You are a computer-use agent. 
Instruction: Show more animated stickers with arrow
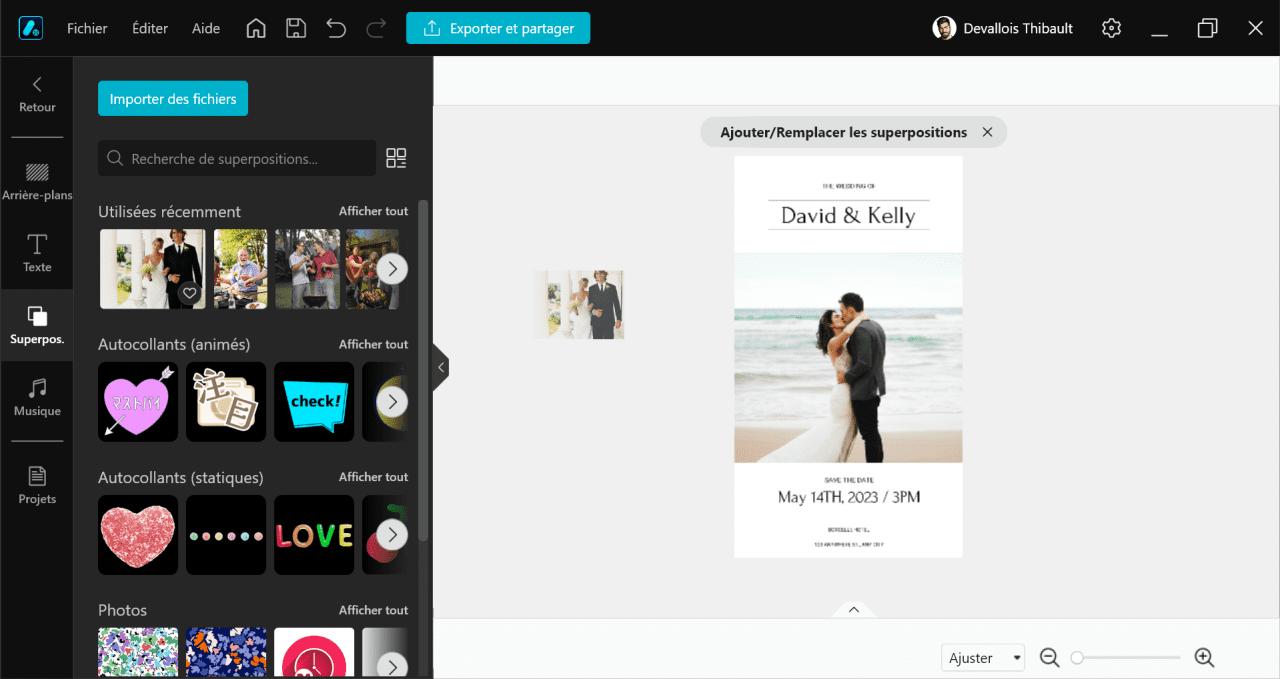coord(392,402)
